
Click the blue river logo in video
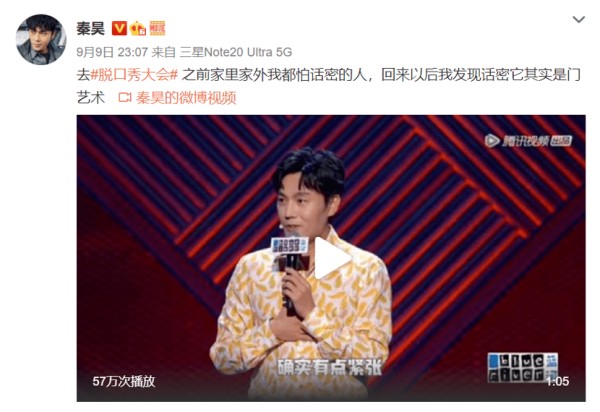tap(522, 368)
